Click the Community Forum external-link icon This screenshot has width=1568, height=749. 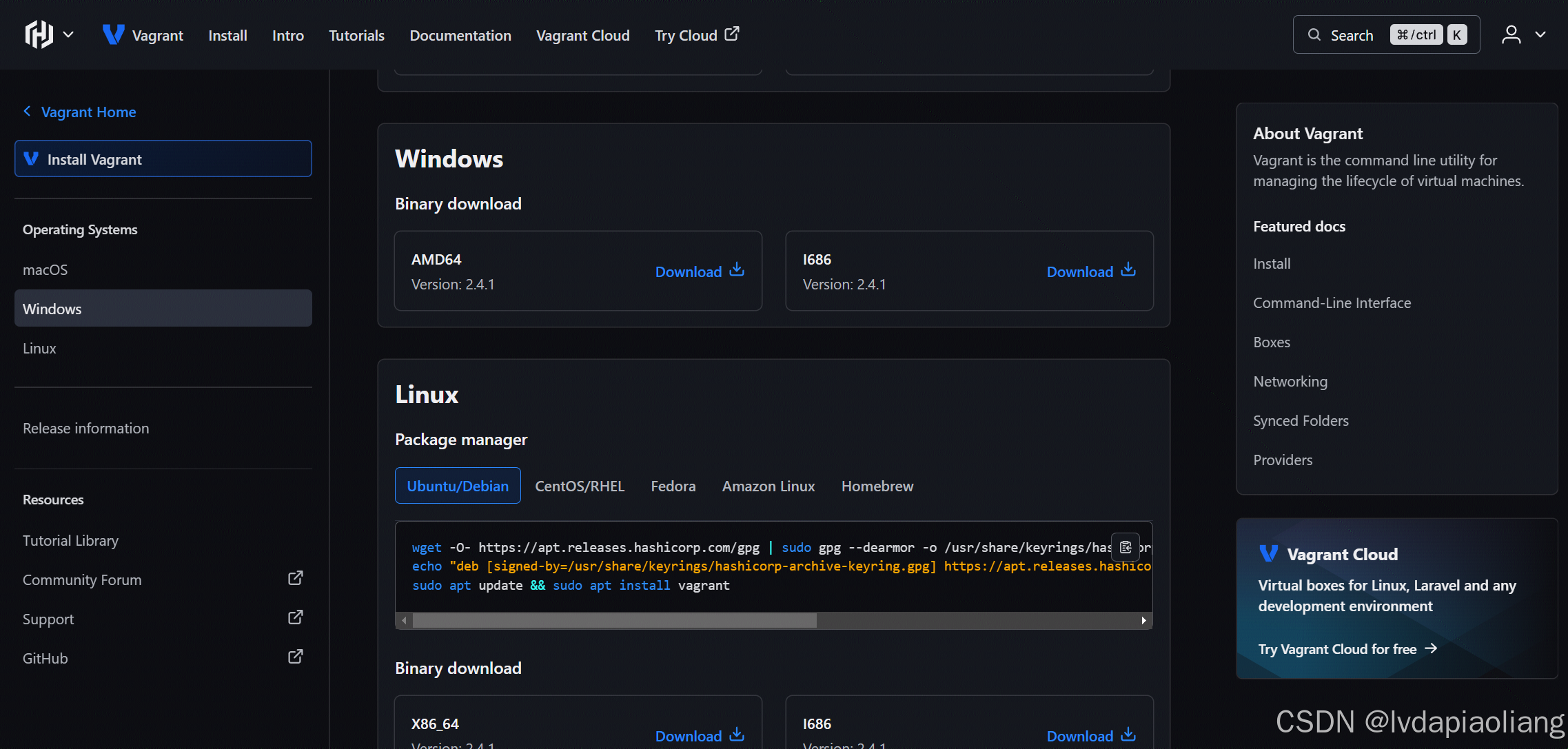295,578
